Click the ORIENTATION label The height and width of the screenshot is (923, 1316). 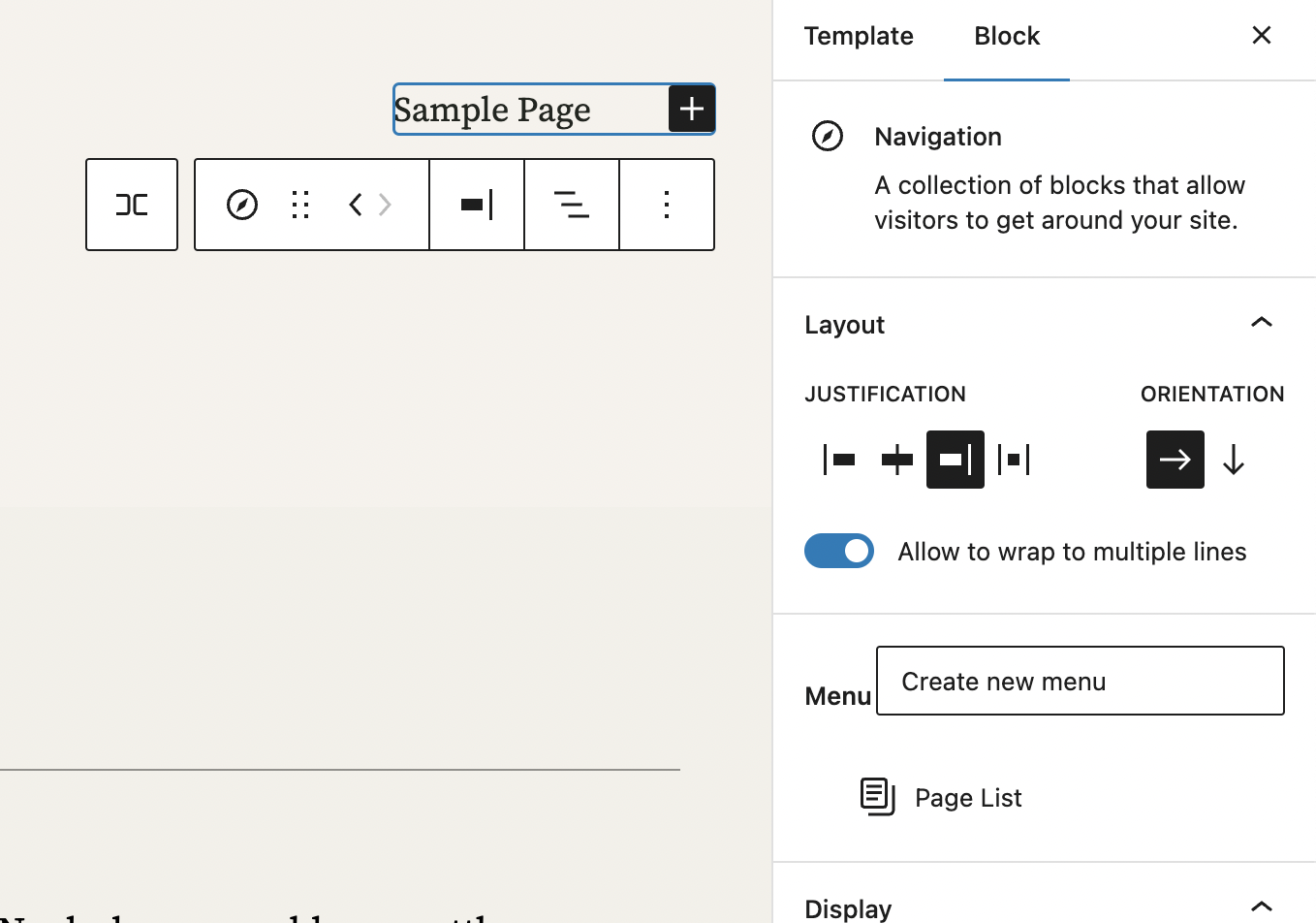(1212, 394)
